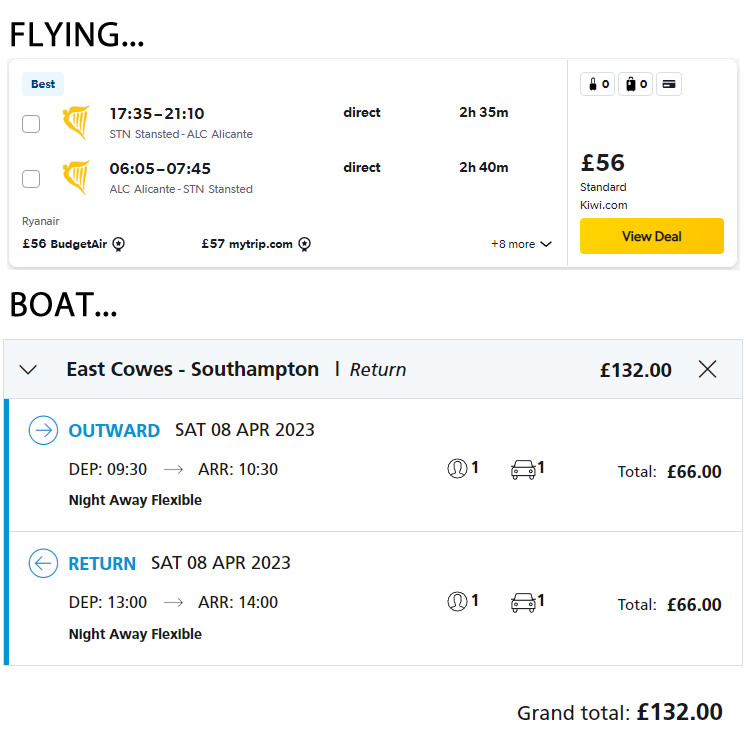Collapse the East Cowes - Southampton booking
Screen dimensions: 747x750
[28, 370]
